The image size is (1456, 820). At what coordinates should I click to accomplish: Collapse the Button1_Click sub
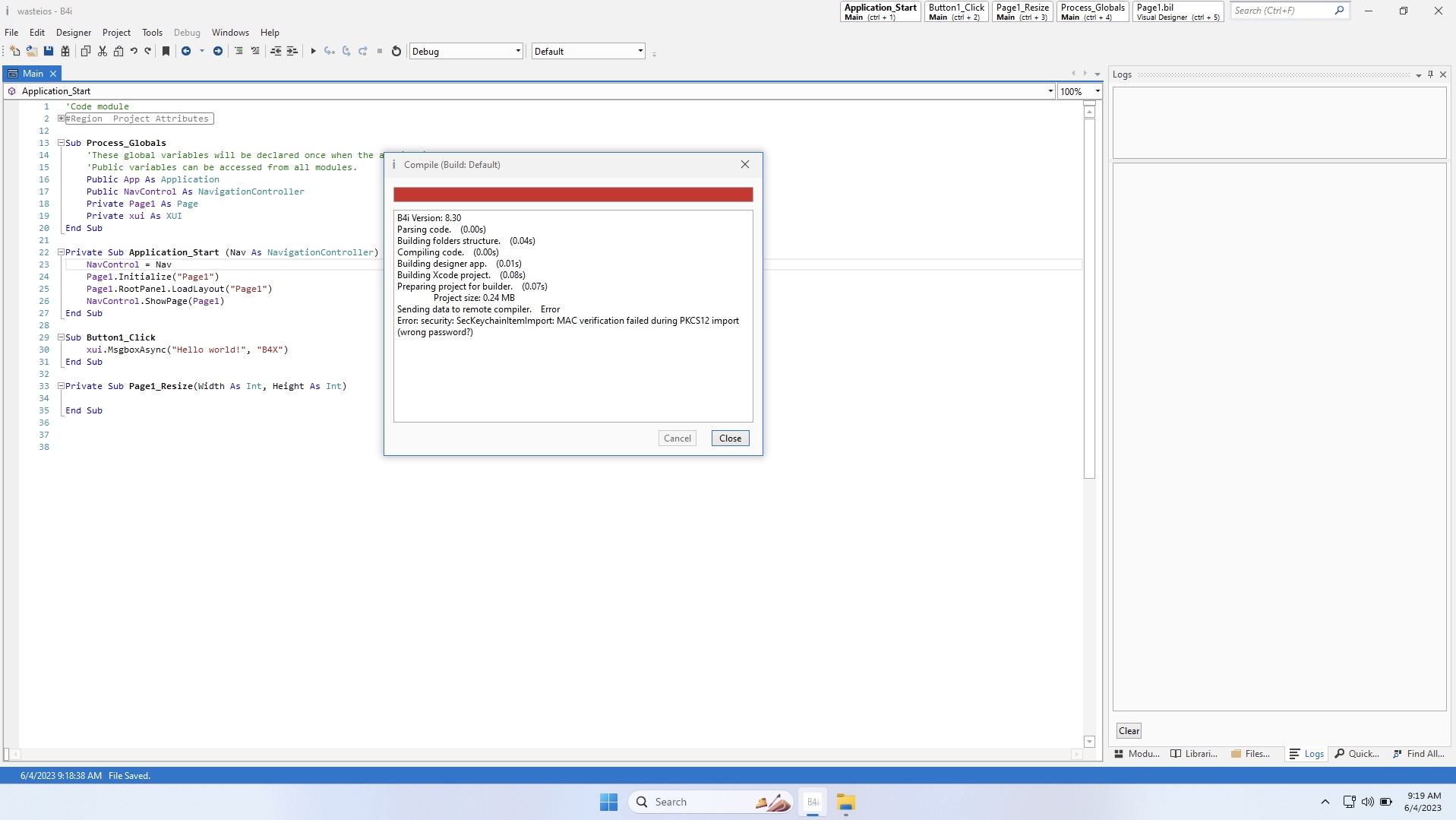tap(61, 337)
